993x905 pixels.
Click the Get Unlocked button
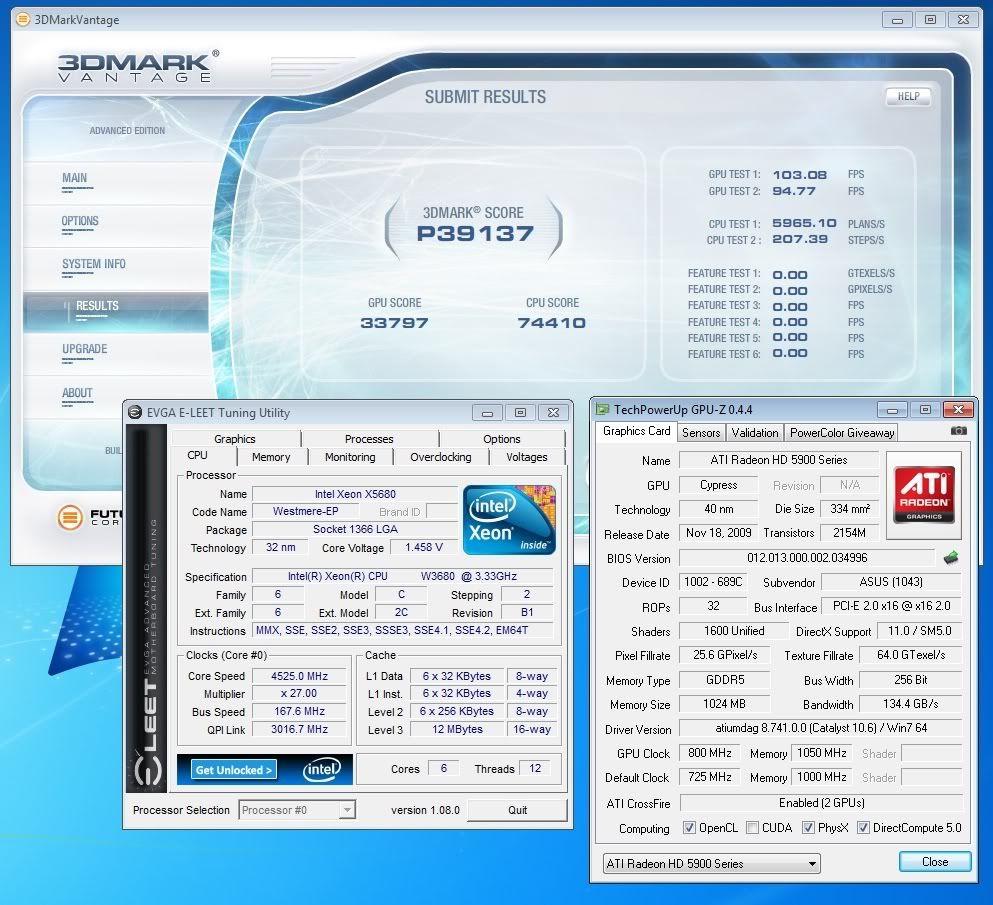(x=234, y=770)
